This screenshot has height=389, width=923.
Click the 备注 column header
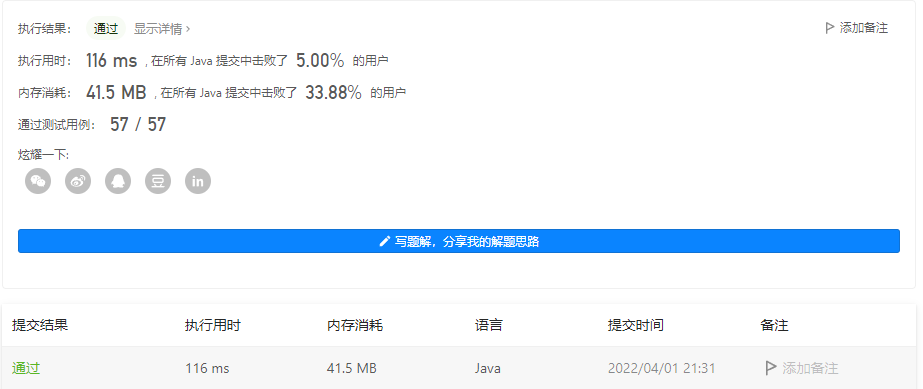(x=774, y=325)
